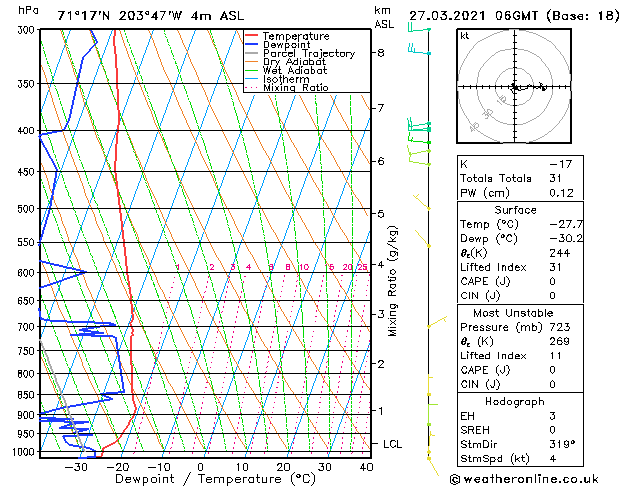Click the blue Dewpoint line sample in legend
Viewport: 629px width, 486px height.
coord(252,44)
